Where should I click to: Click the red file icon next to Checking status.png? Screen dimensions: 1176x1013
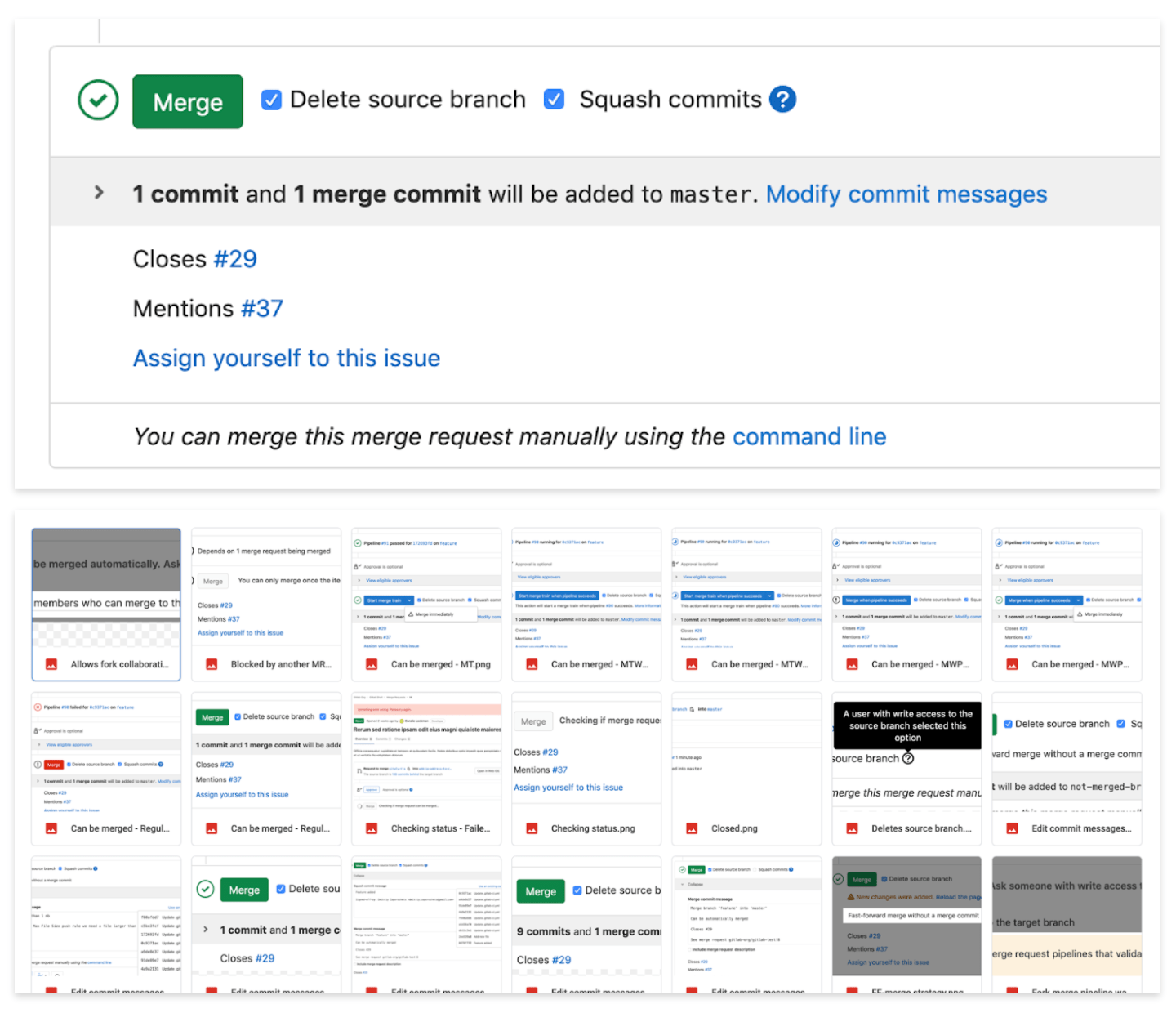click(x=532, y=828)
